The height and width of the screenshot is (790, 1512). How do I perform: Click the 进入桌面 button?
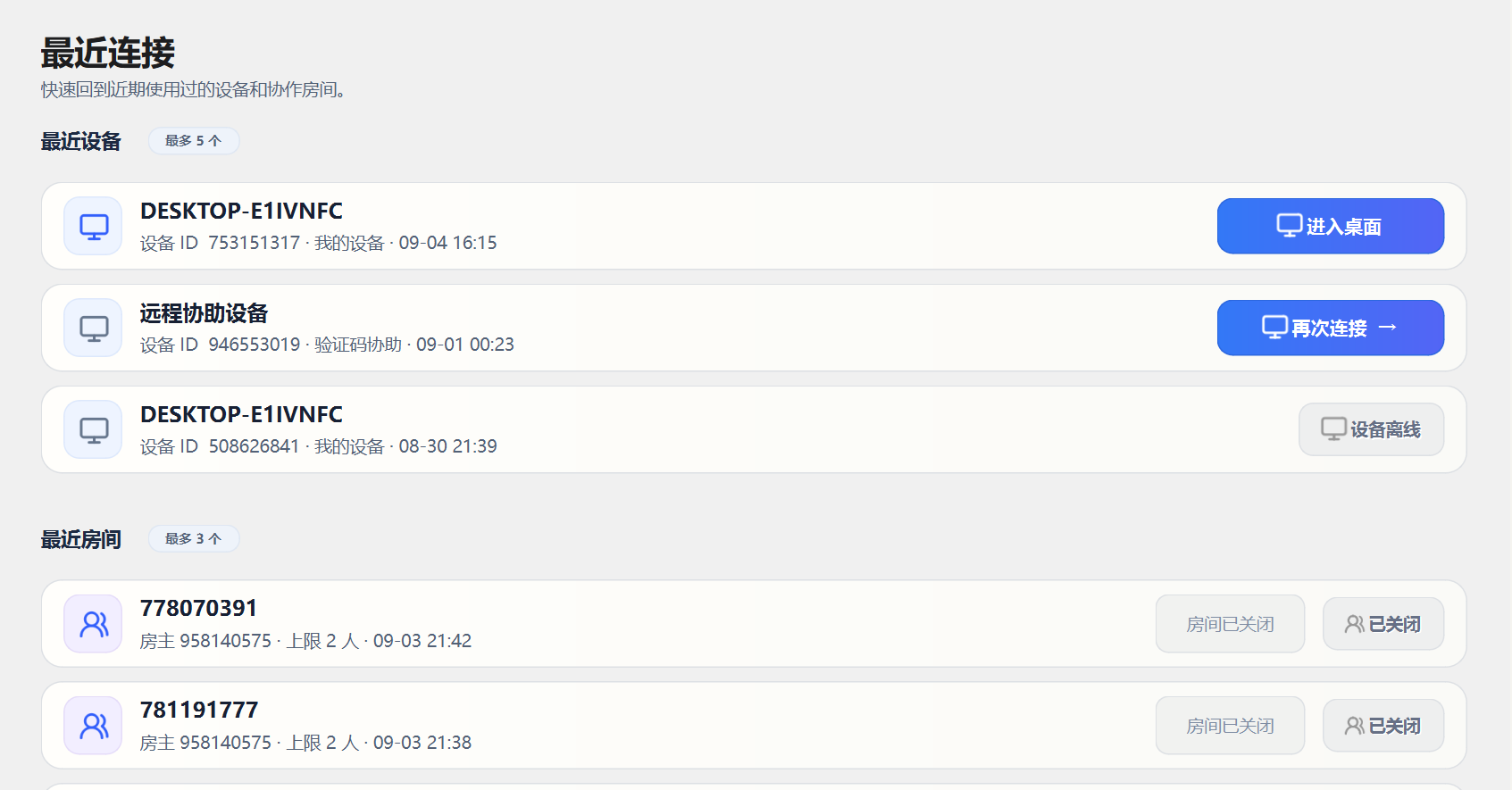tap(1330, 226)
